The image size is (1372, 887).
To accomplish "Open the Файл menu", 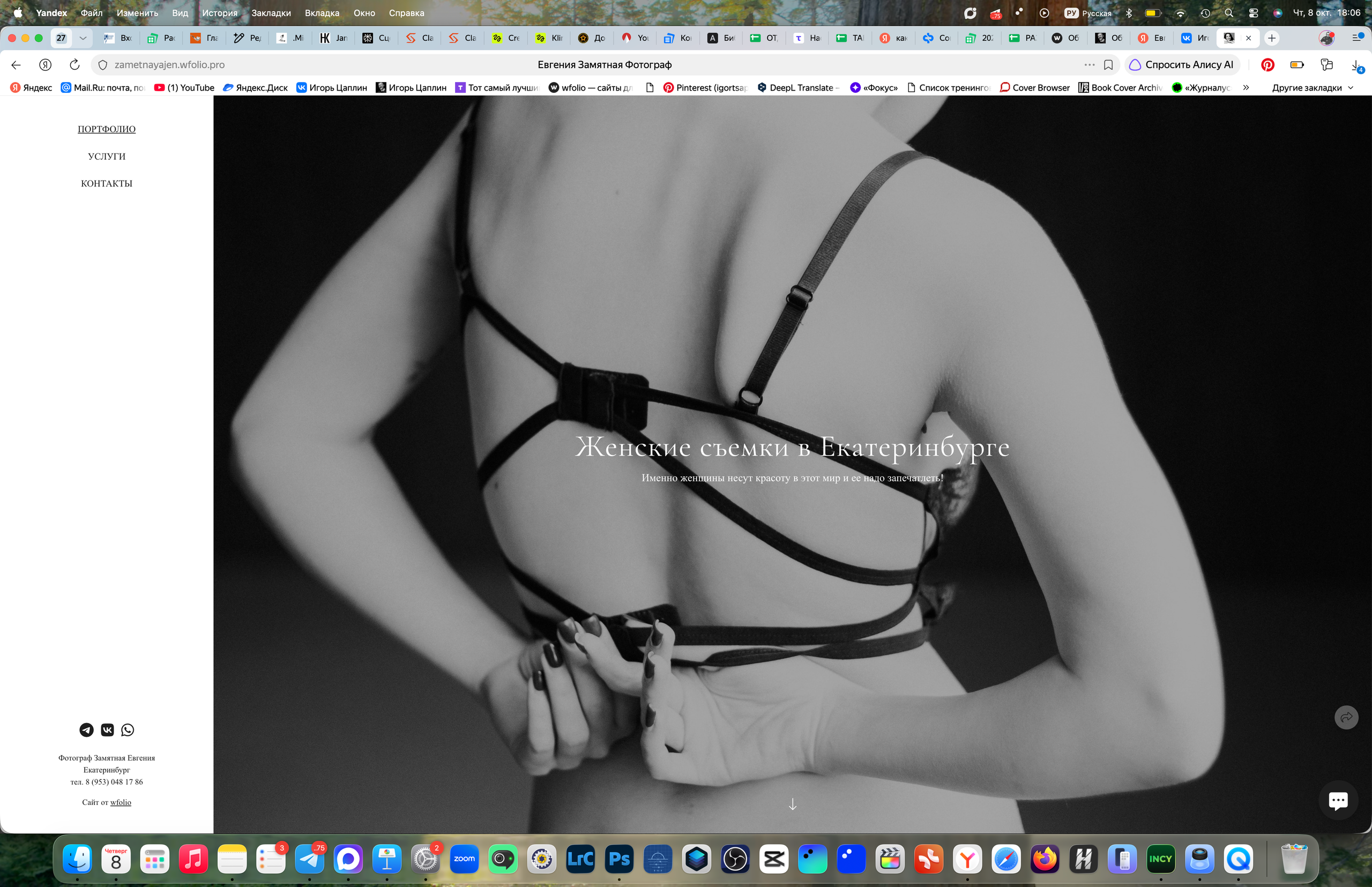I will [x=92, y=13].
